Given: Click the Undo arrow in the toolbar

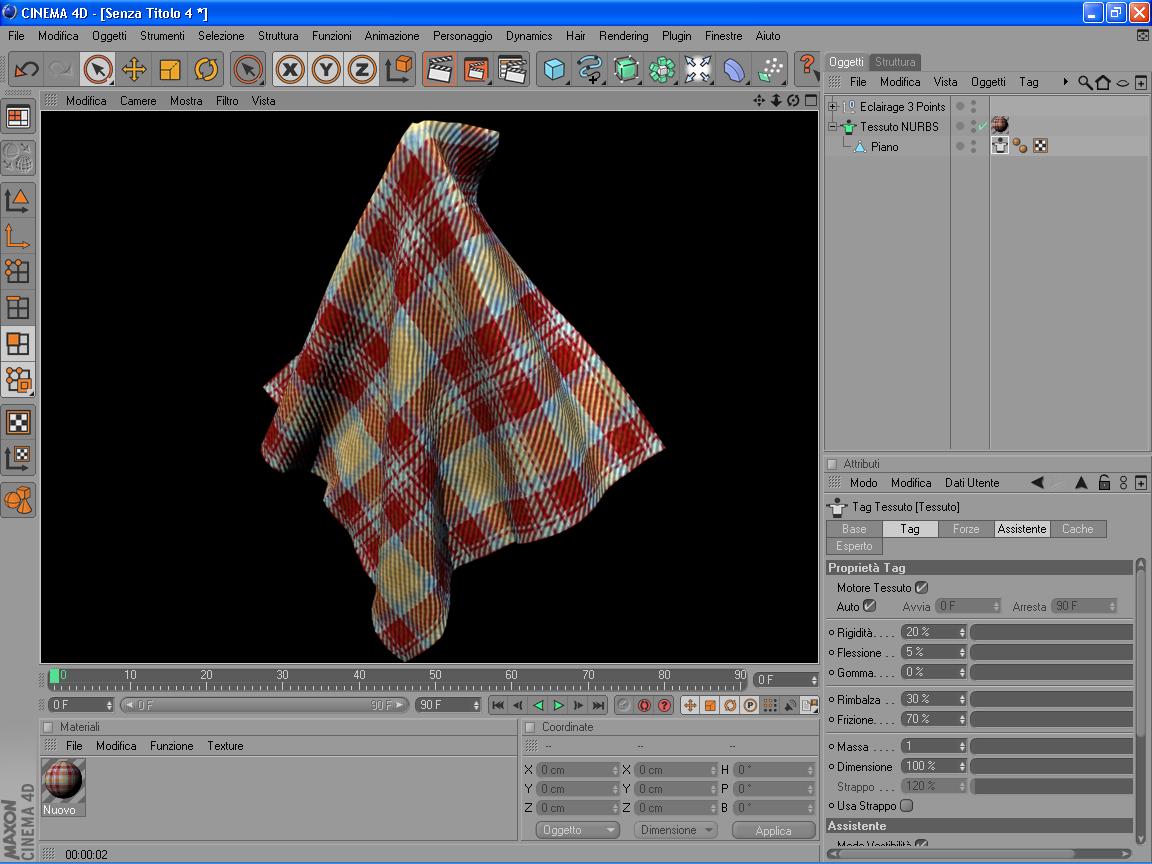Looking at the screenshot, I should coord(27,69).
